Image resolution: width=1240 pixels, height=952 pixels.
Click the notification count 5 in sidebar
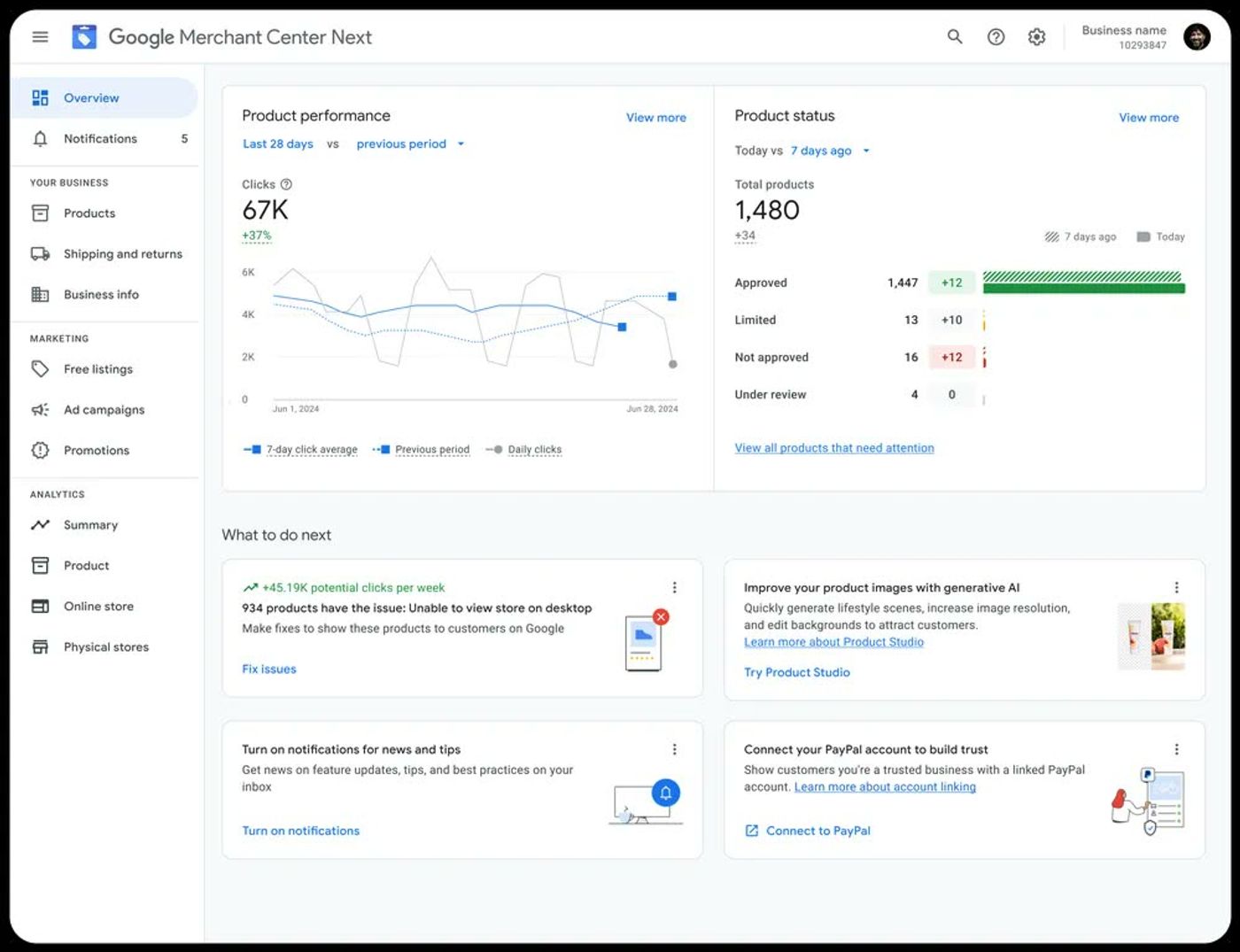tap(184, 139)
